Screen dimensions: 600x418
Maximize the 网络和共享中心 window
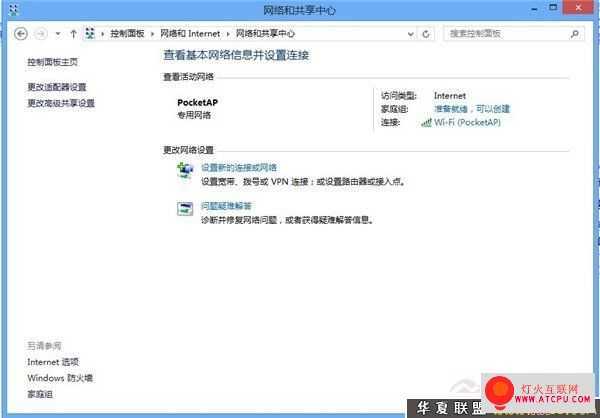coord(553,8)
